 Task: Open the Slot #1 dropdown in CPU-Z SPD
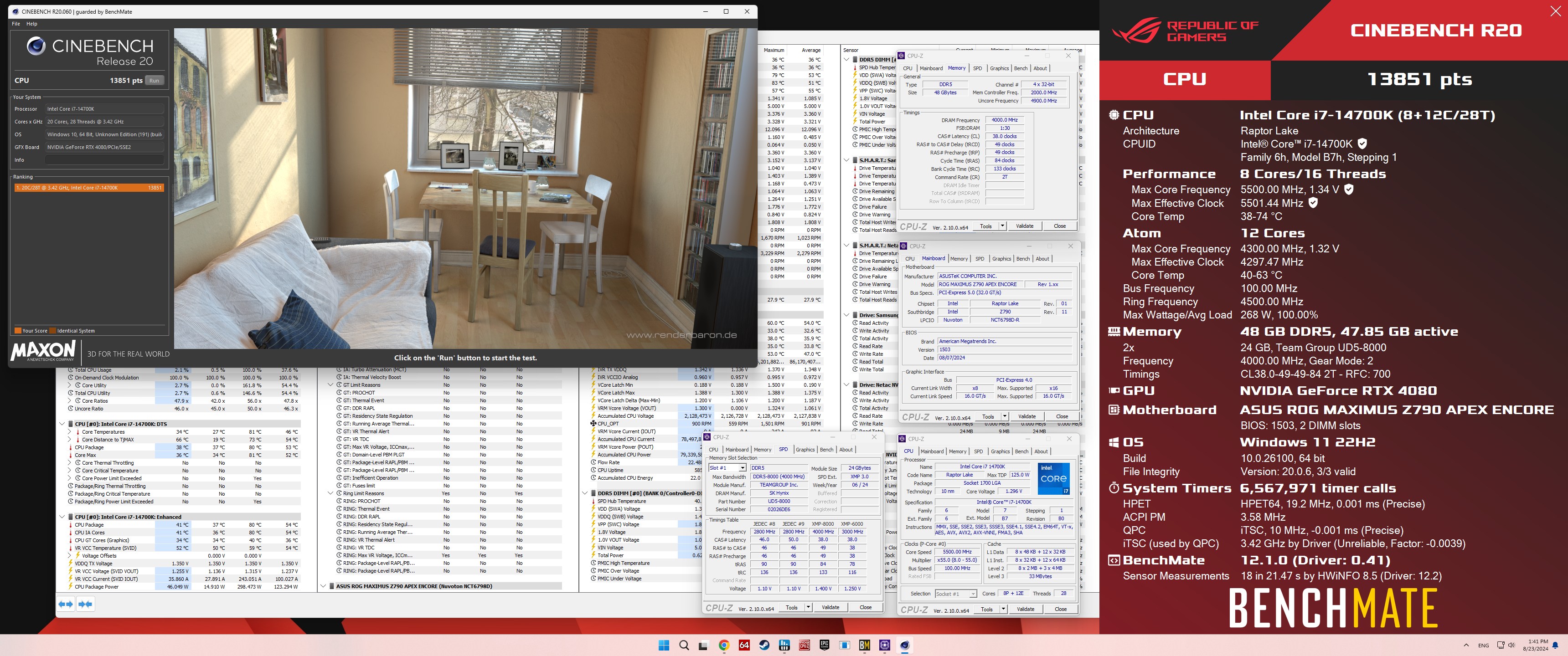pos(743,468)
